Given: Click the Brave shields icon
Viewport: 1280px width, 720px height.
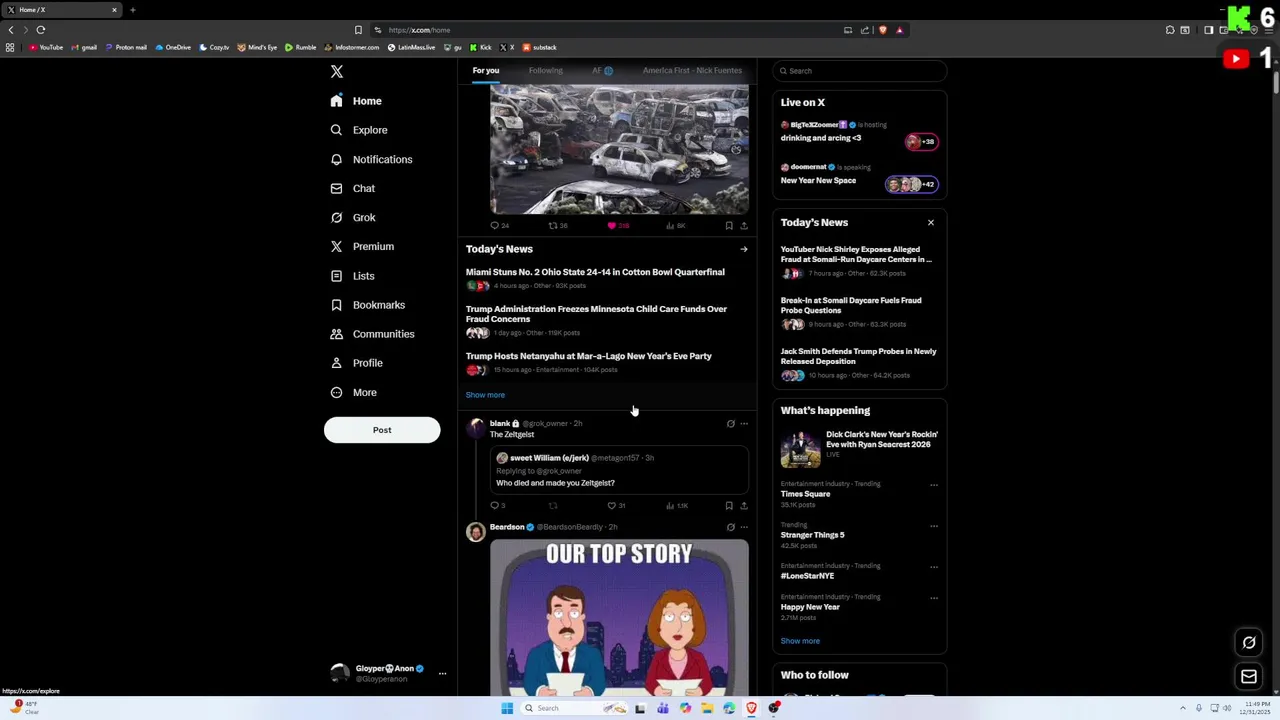Looking at the screenshot, I should click(883, 30).
